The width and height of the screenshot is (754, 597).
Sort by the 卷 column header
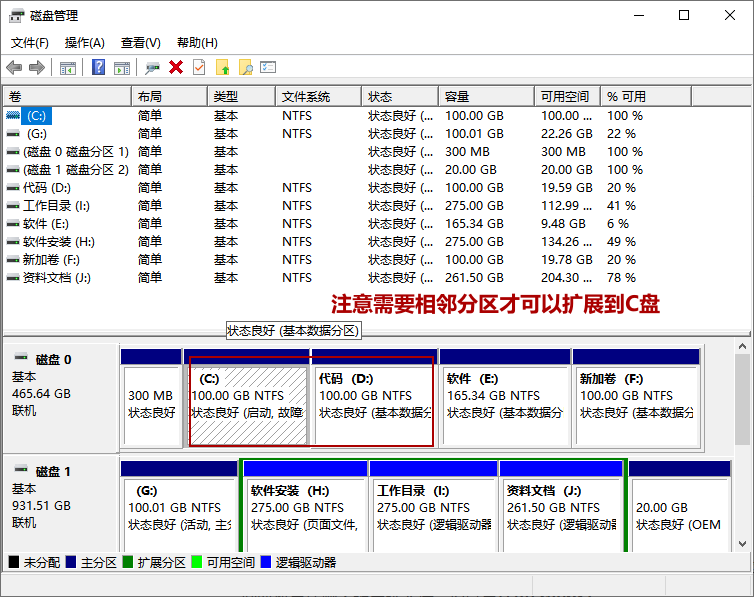tap(67, 97)
